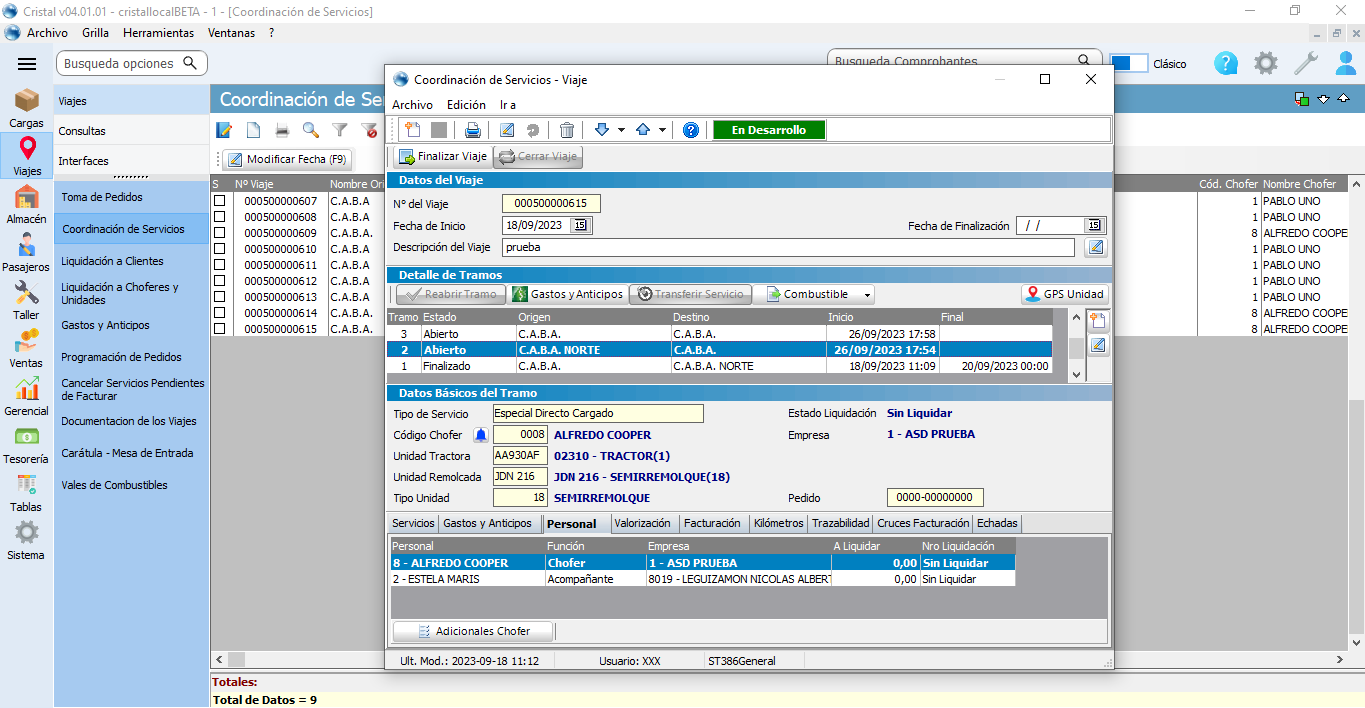This screenshot has height=708, width=1365.
Task: Check the box for trip 000500000607
Action: (x=220, y=201)
